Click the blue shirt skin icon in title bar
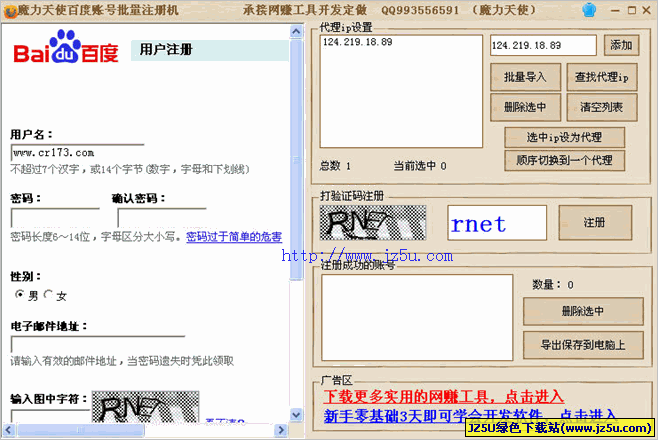Image resolution: width=658 pixels, height=440 pixels. click(x=589, y=10)
